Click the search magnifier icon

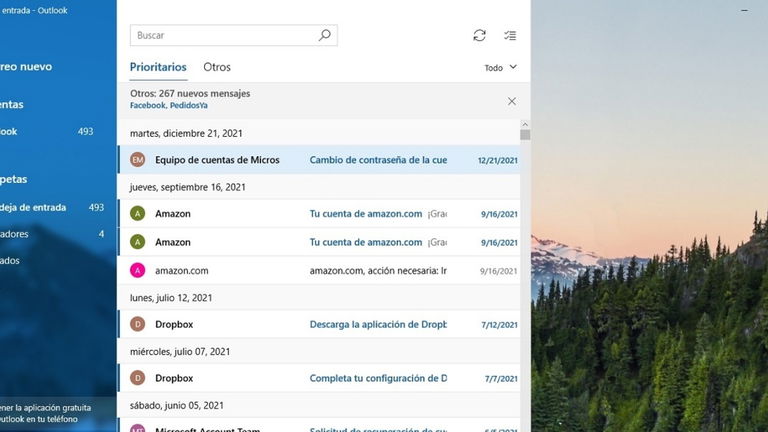[x=325, y=35]
